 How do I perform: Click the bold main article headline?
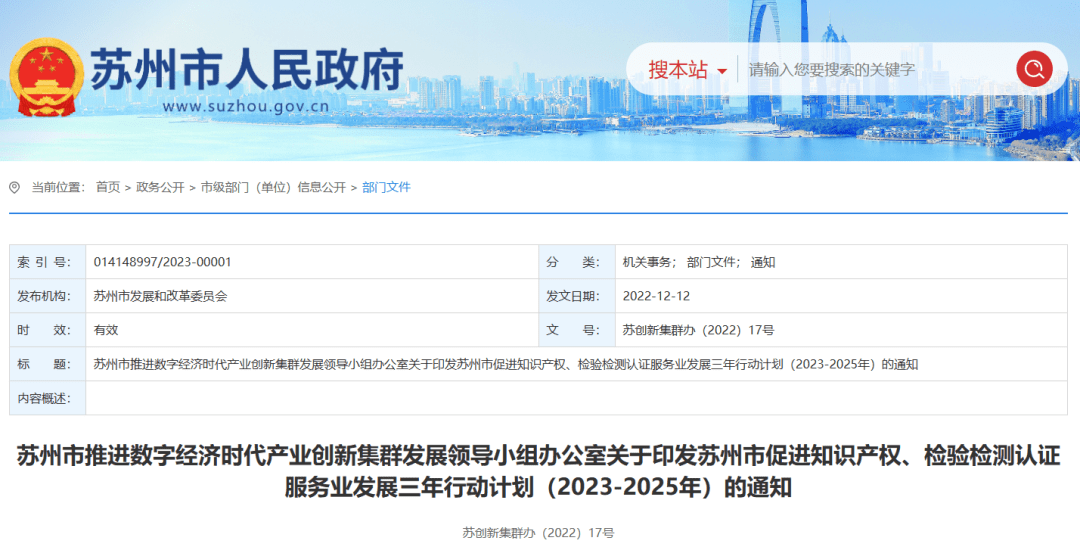[539, 471]
